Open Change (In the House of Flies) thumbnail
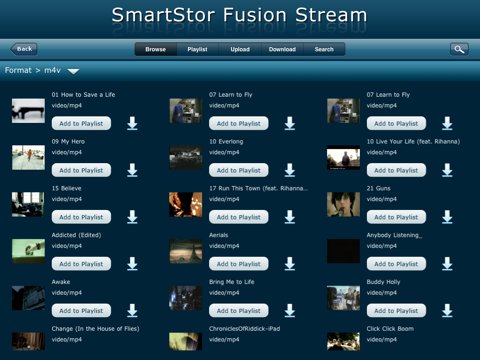The image size is (480, 360). [28, 341]
